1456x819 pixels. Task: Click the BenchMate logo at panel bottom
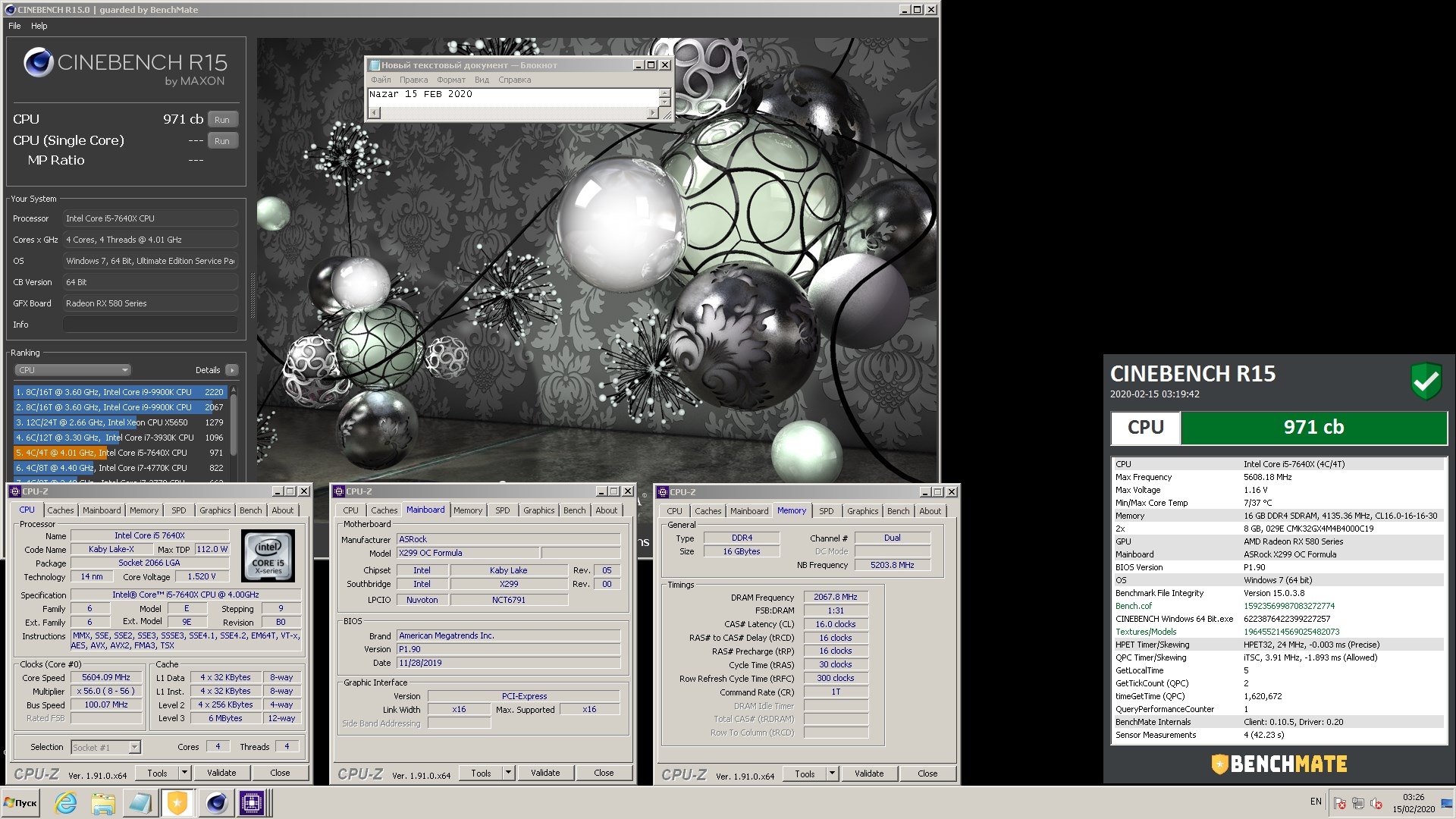click(1279, 764)
